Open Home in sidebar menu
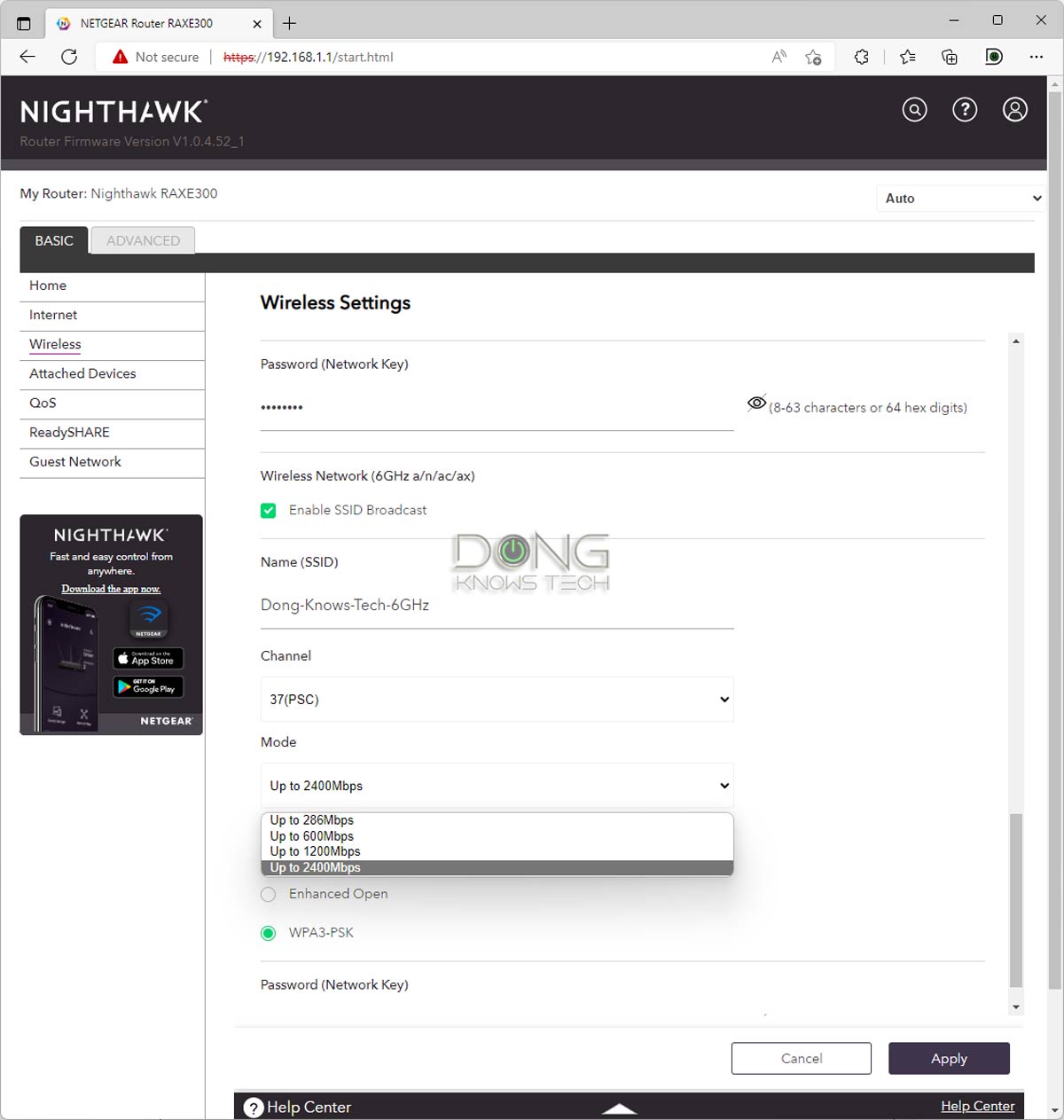 (x=113, y=286)
